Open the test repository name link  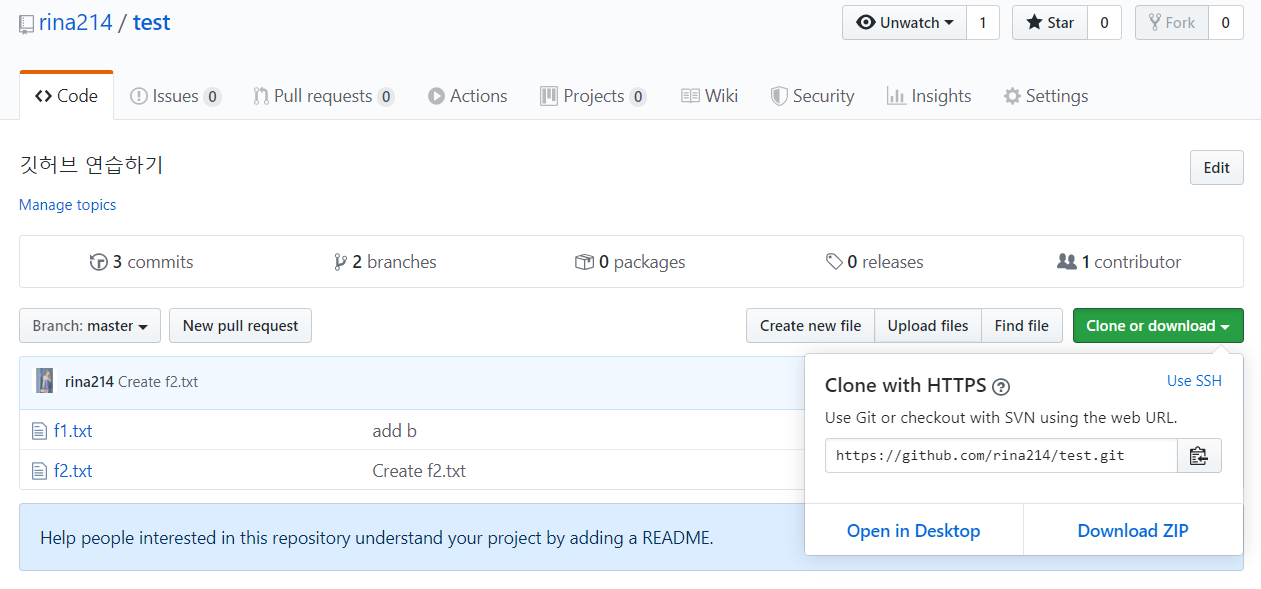(x=152, y=22)
